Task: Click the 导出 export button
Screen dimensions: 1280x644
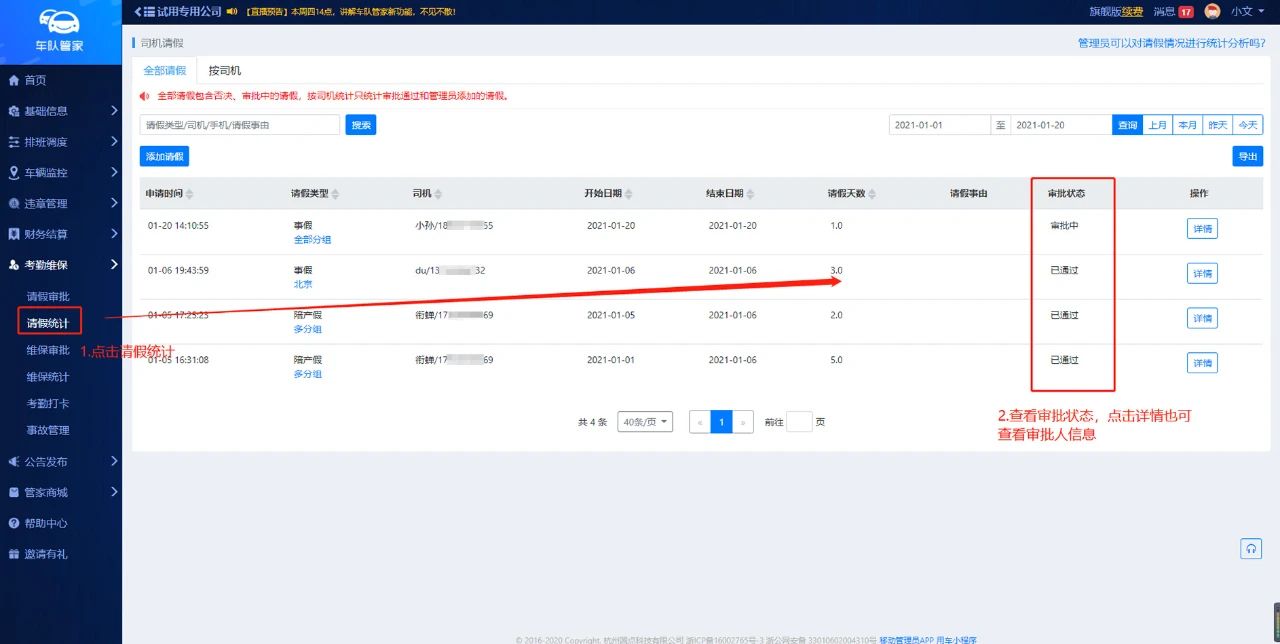Action: coord(1247,157)
